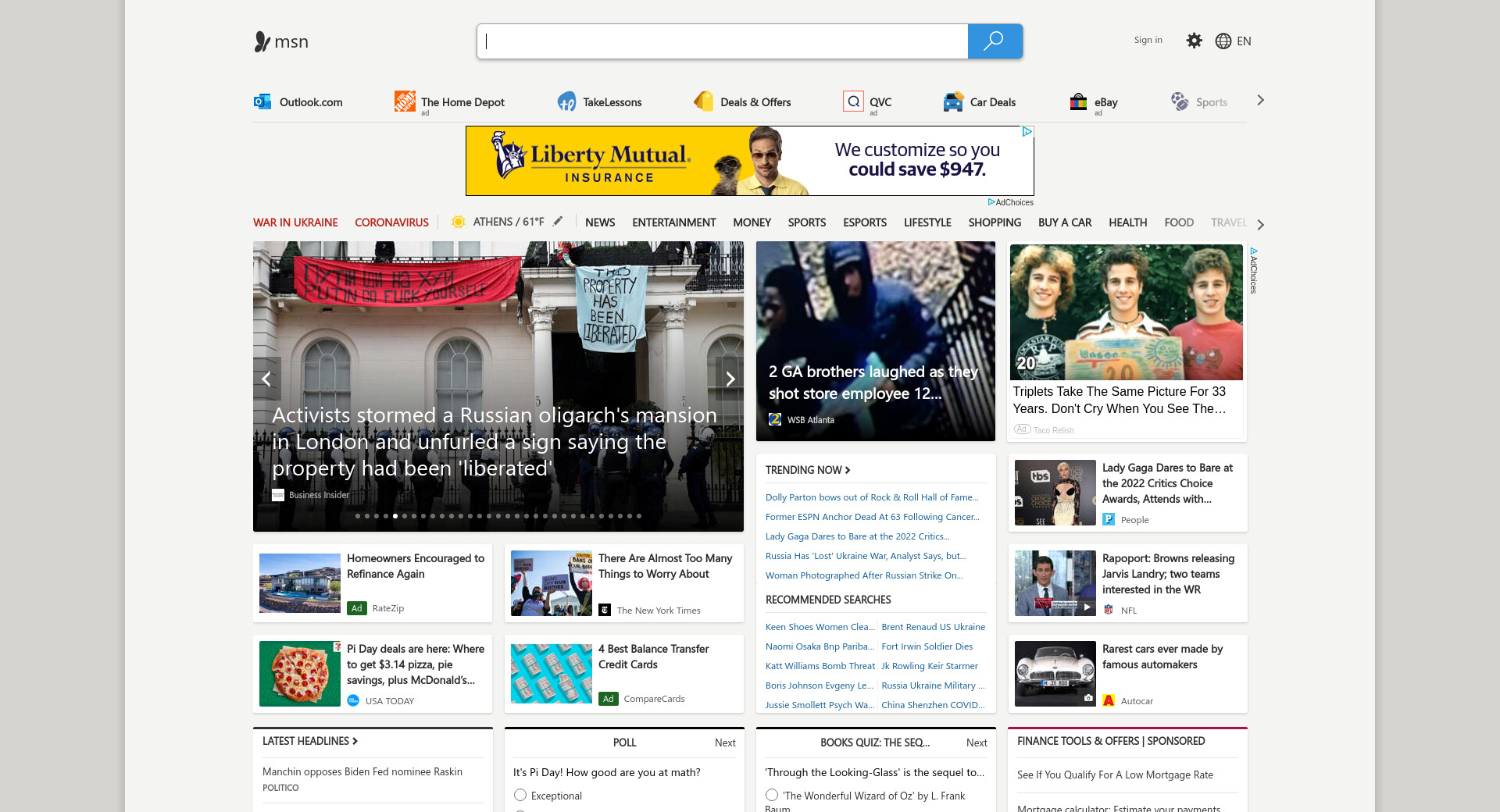The width and height of the screenshot is (1500, 812).
Task: Click the blue search magnifier button
Action: 995,41
